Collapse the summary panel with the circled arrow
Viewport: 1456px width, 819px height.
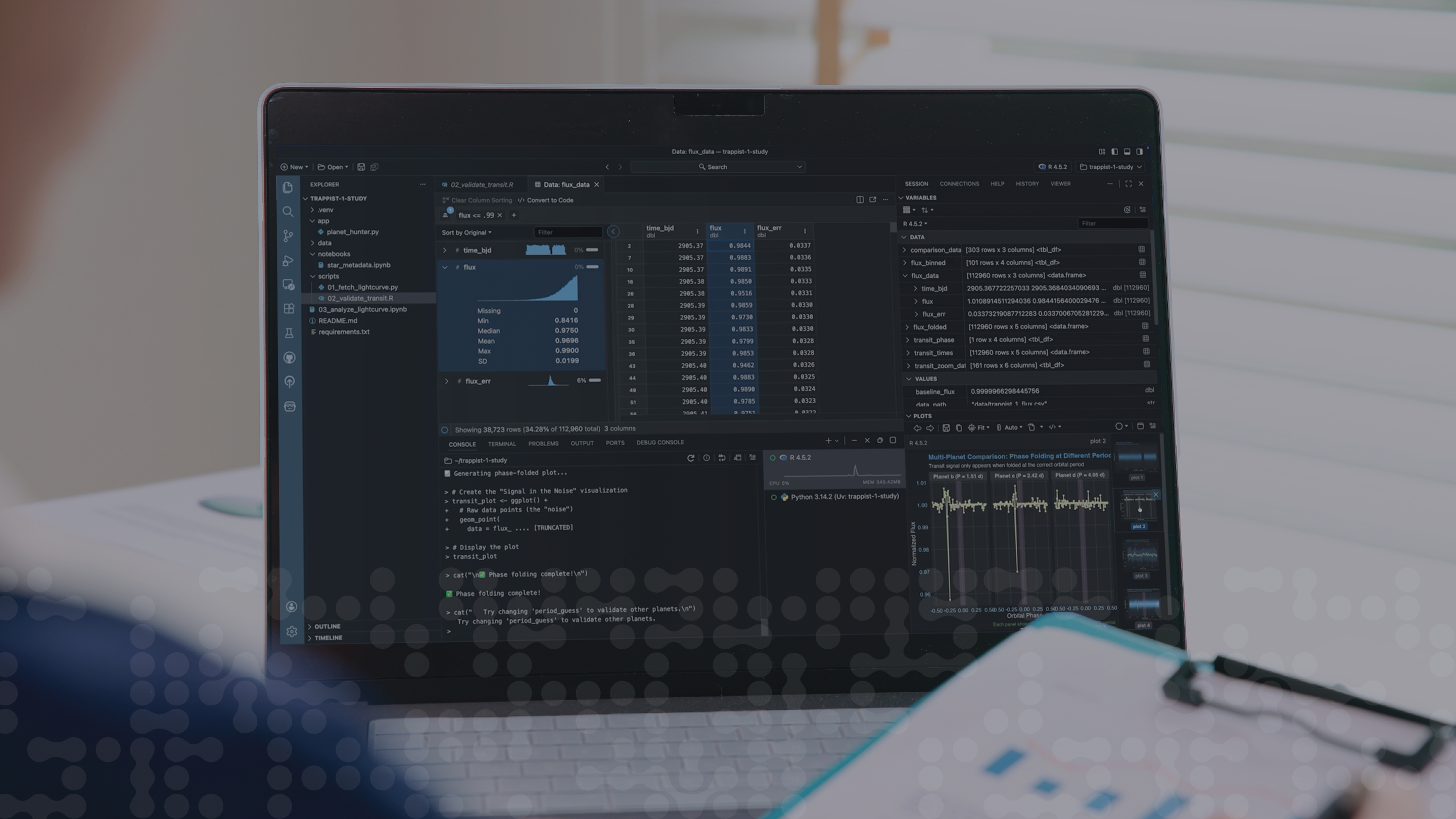(x=613, y=231)
